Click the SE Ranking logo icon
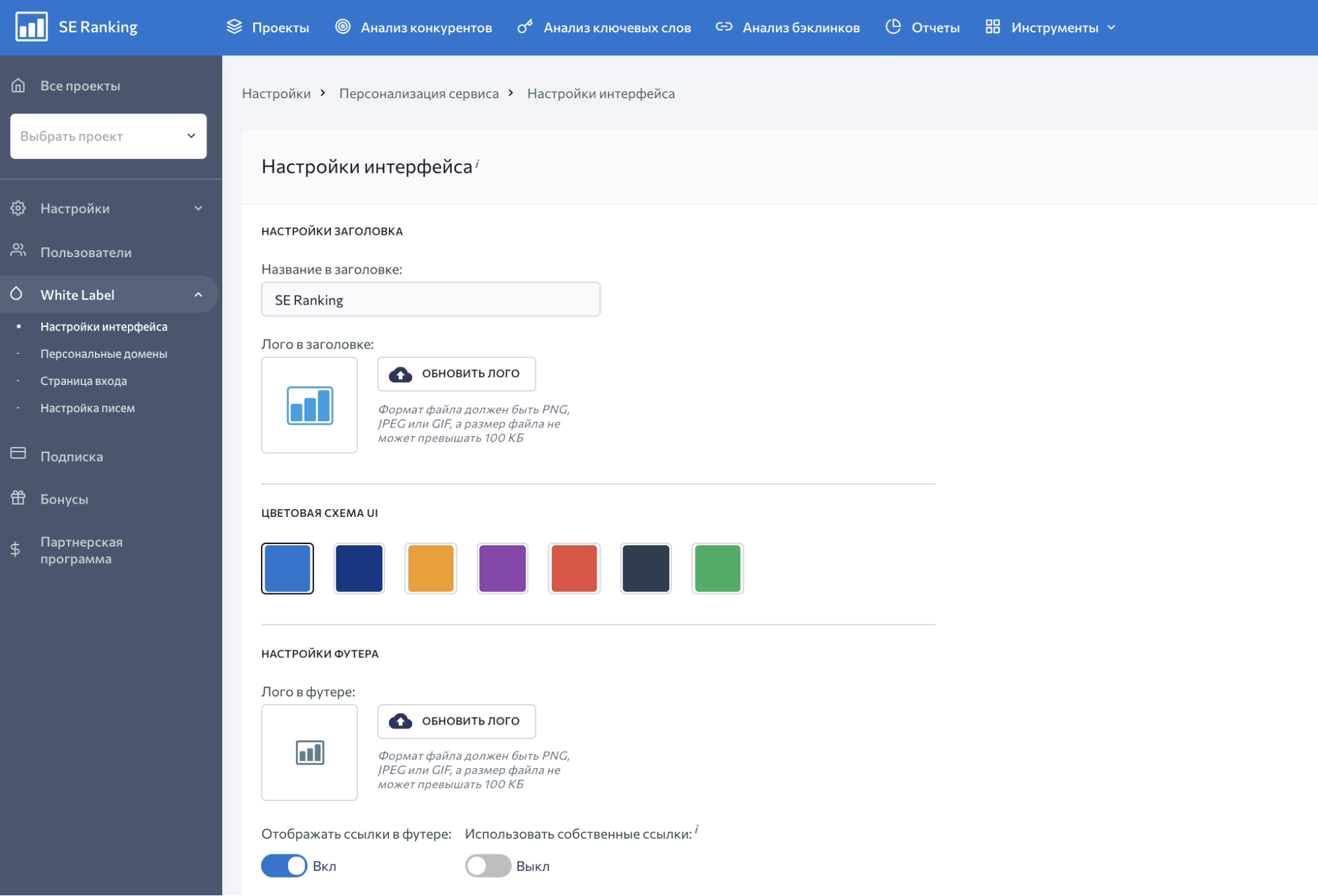 [31, 27]
